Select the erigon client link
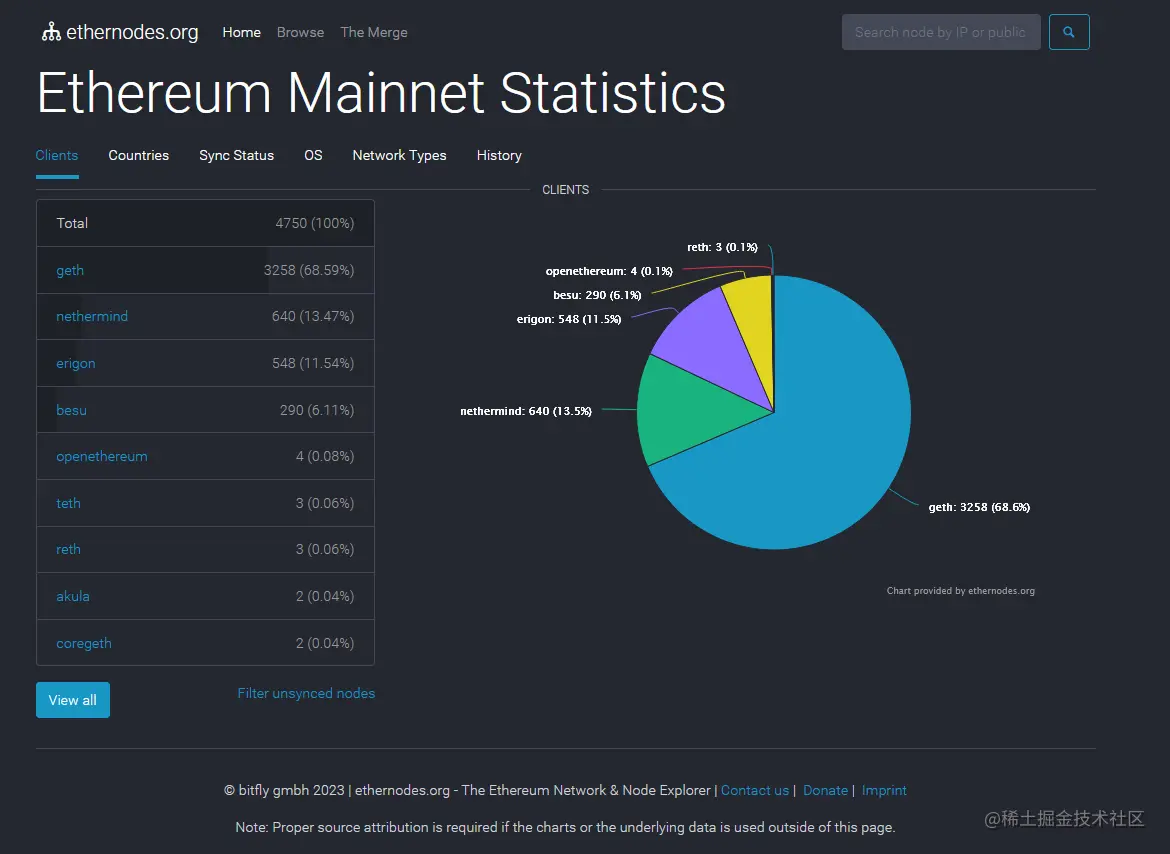This screenshot has width=1170, height=854. click(76, 363)
